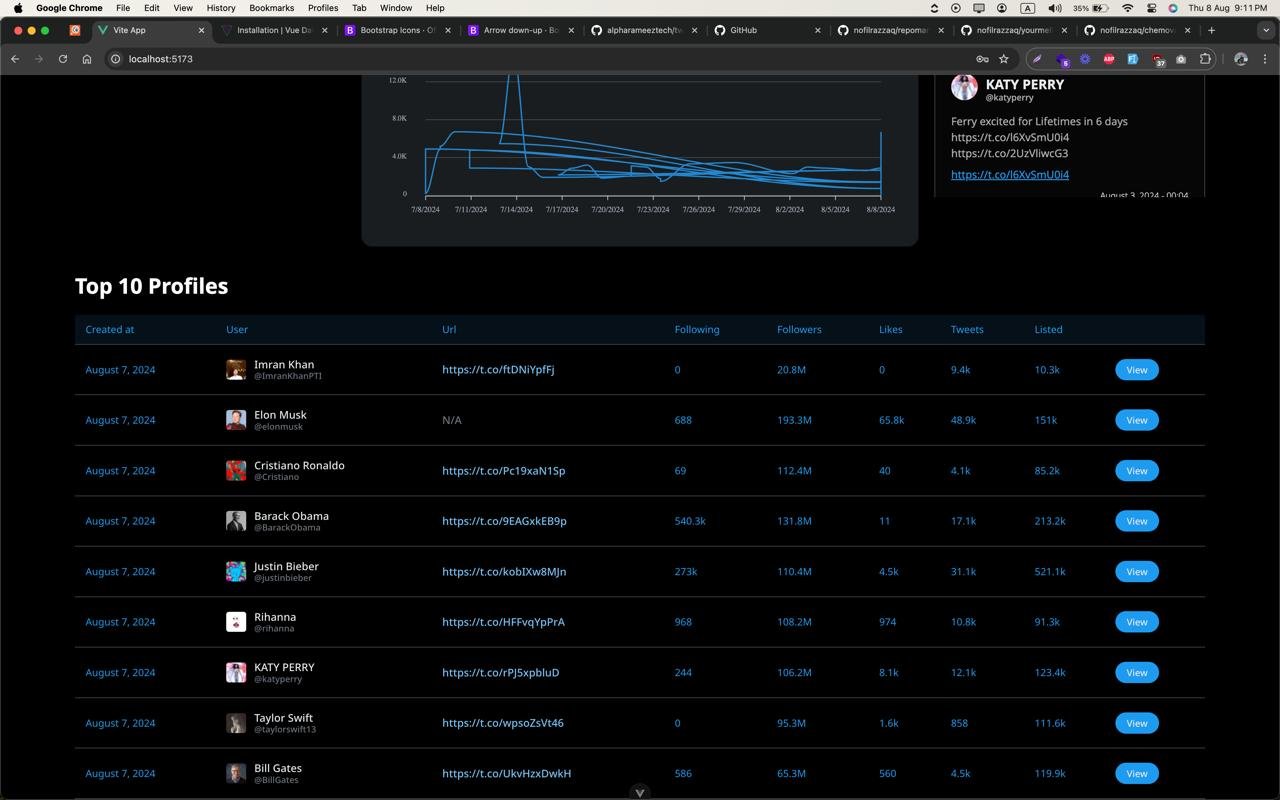Open the camera screenshot extension
1280x800 pixels.
(1181, 59)
